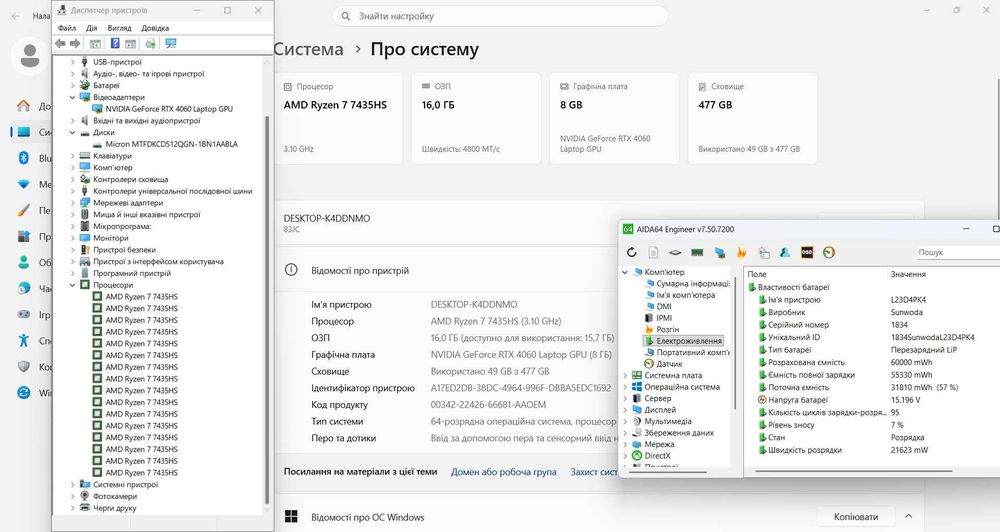Click the Копіювати button

pos(856,517)
